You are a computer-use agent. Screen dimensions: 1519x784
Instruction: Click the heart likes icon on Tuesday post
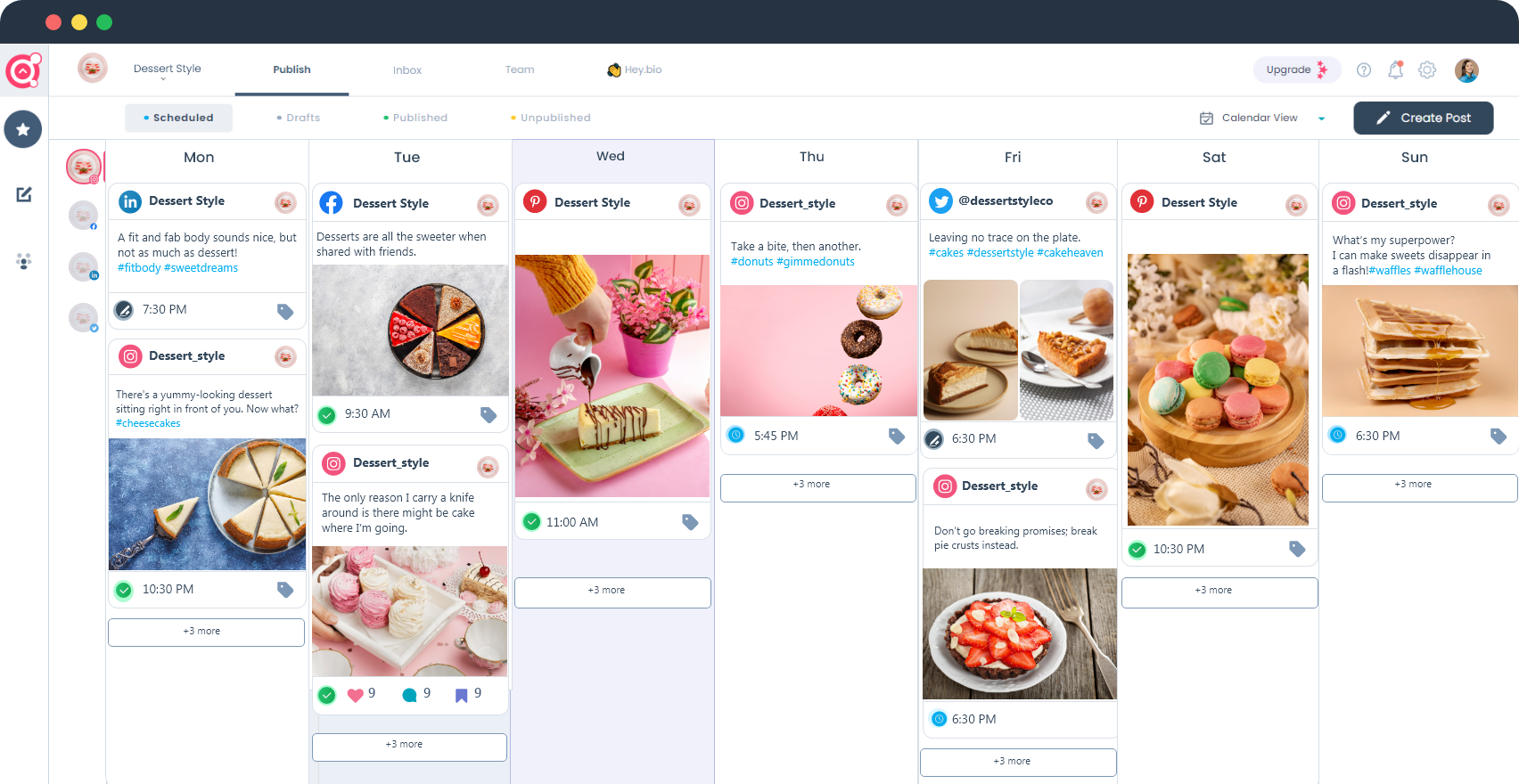click(x=355, y=696)
